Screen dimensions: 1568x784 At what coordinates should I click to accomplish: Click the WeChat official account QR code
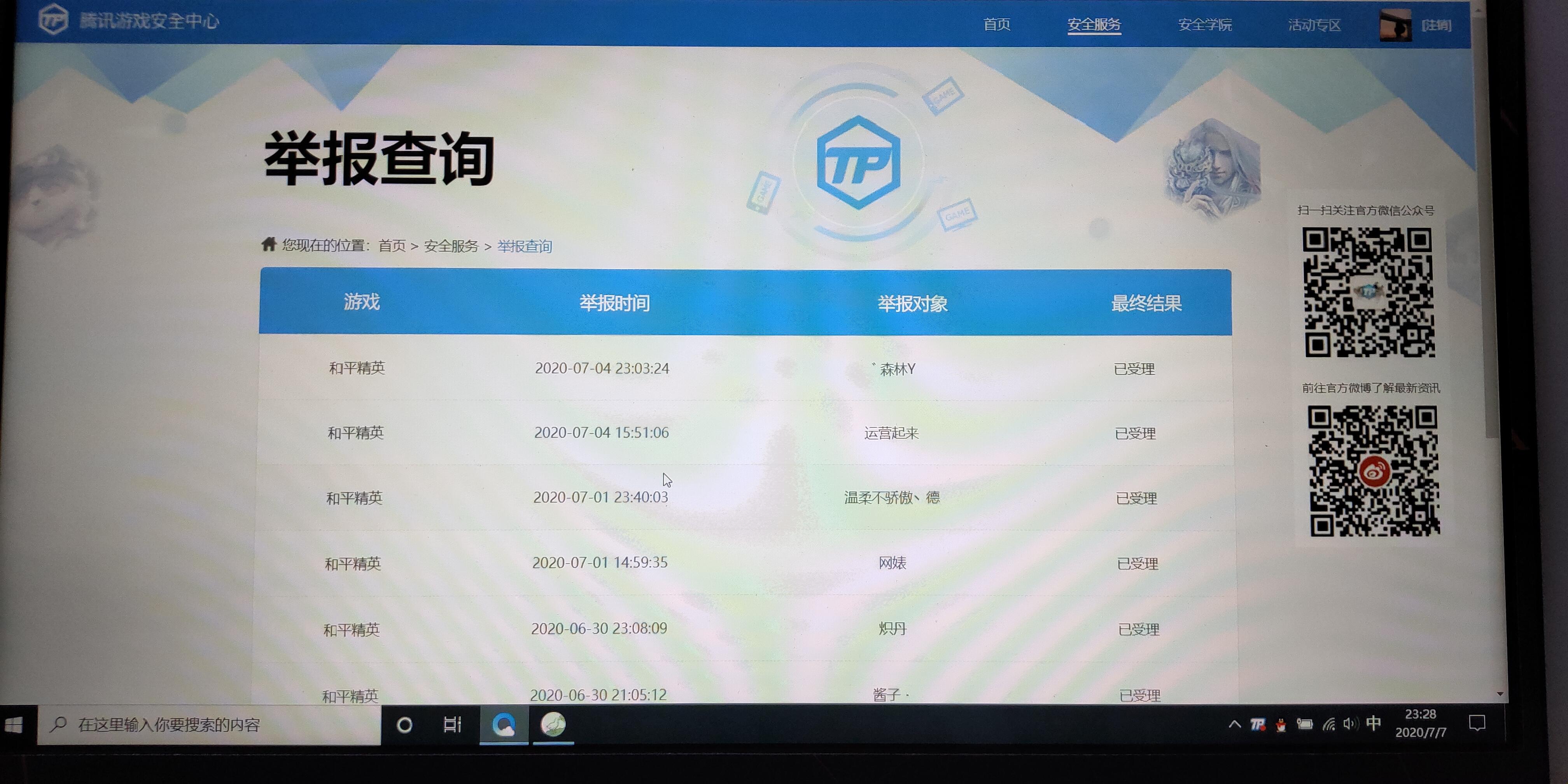[1369, 292]
